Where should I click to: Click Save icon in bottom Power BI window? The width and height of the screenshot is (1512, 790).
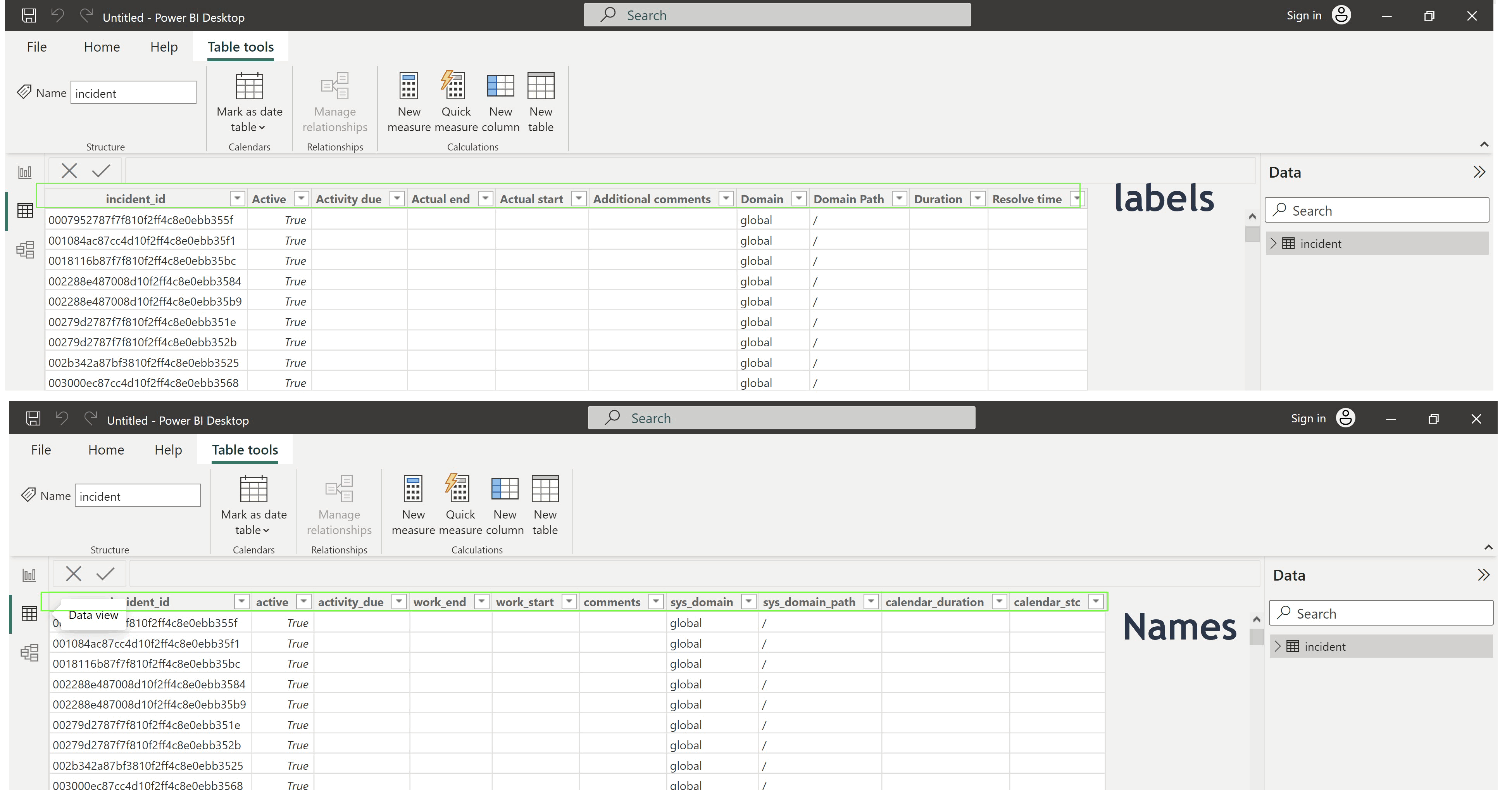[33, 418]
